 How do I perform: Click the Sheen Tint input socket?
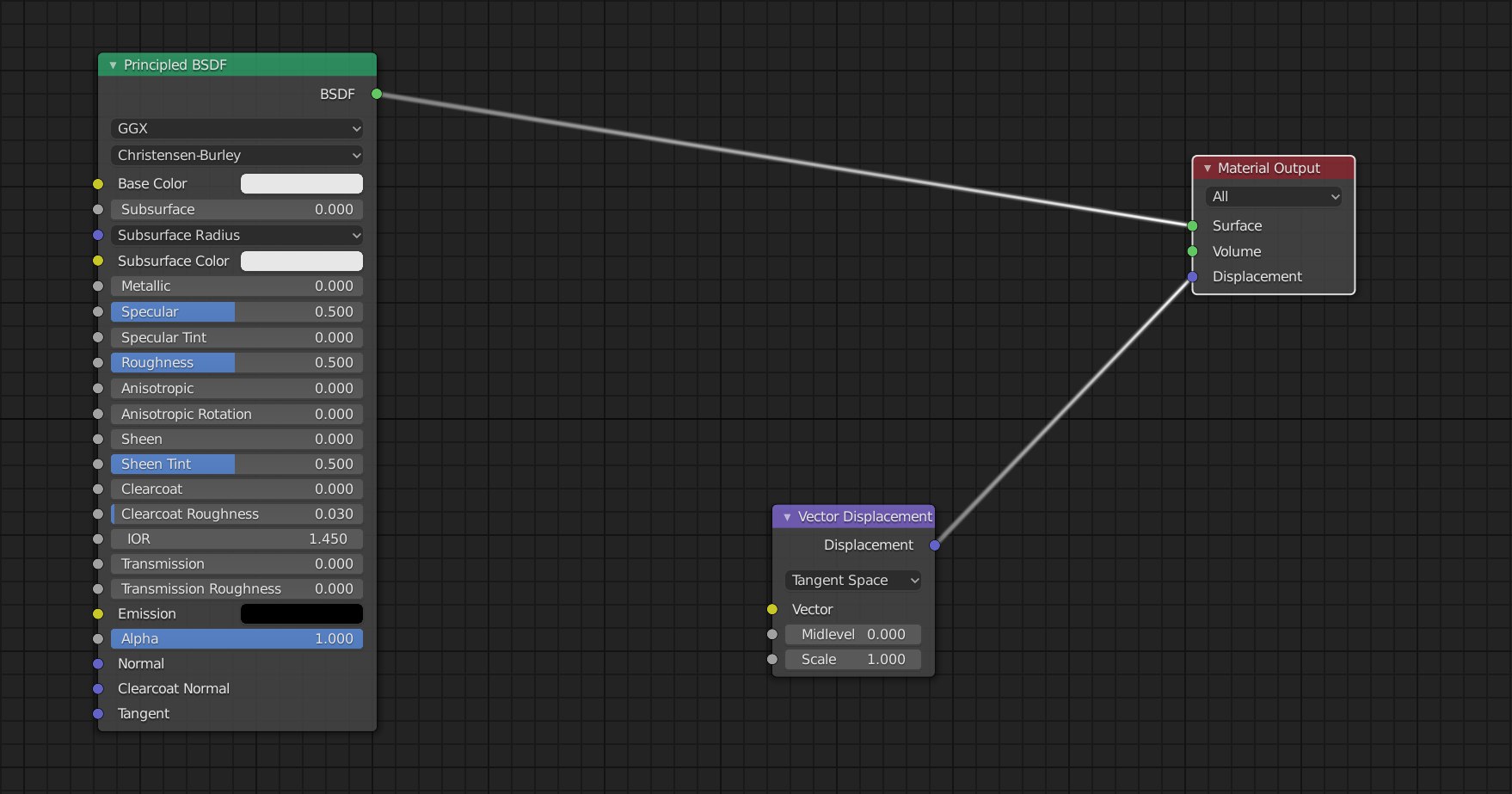click(x=98, y=465)
